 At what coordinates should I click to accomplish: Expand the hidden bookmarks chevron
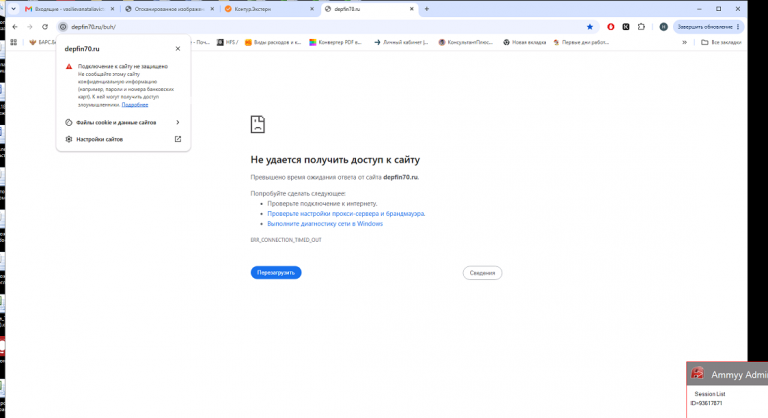tap(684, 42)
